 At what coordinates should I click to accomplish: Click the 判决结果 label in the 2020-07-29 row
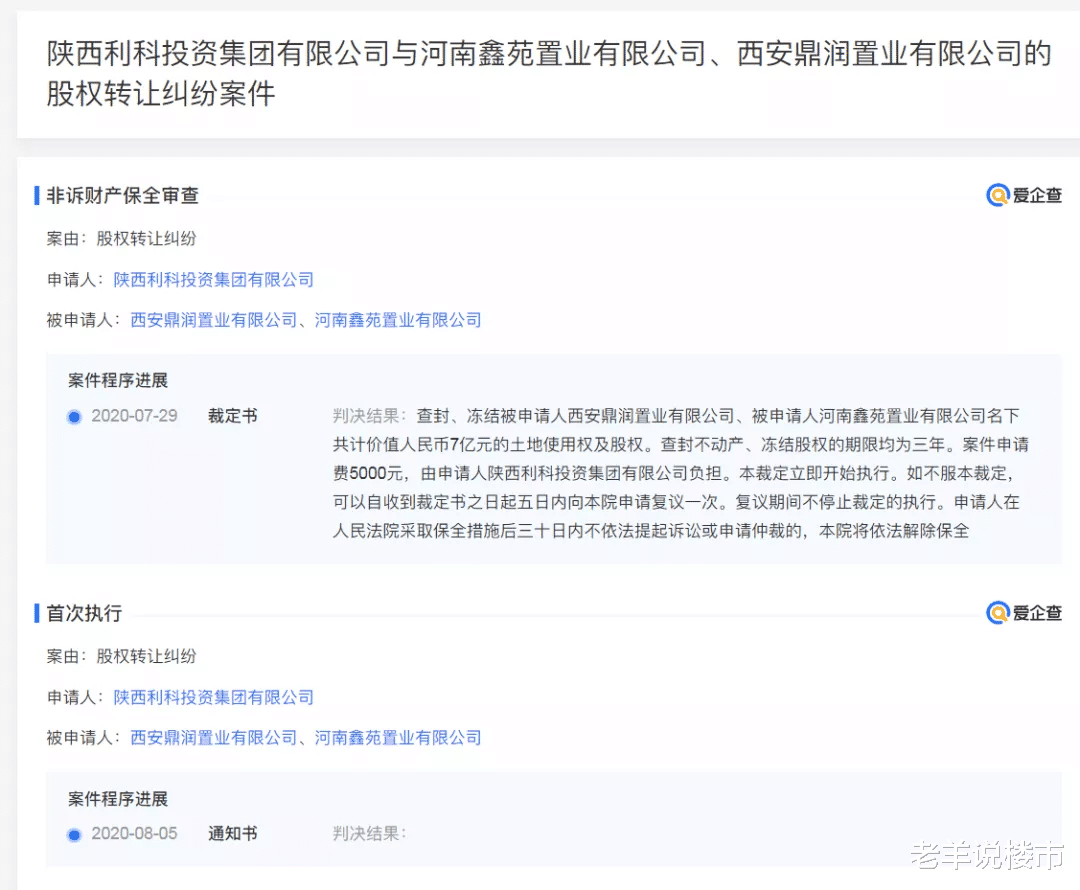pyautogui.click(x=369, y=416)
